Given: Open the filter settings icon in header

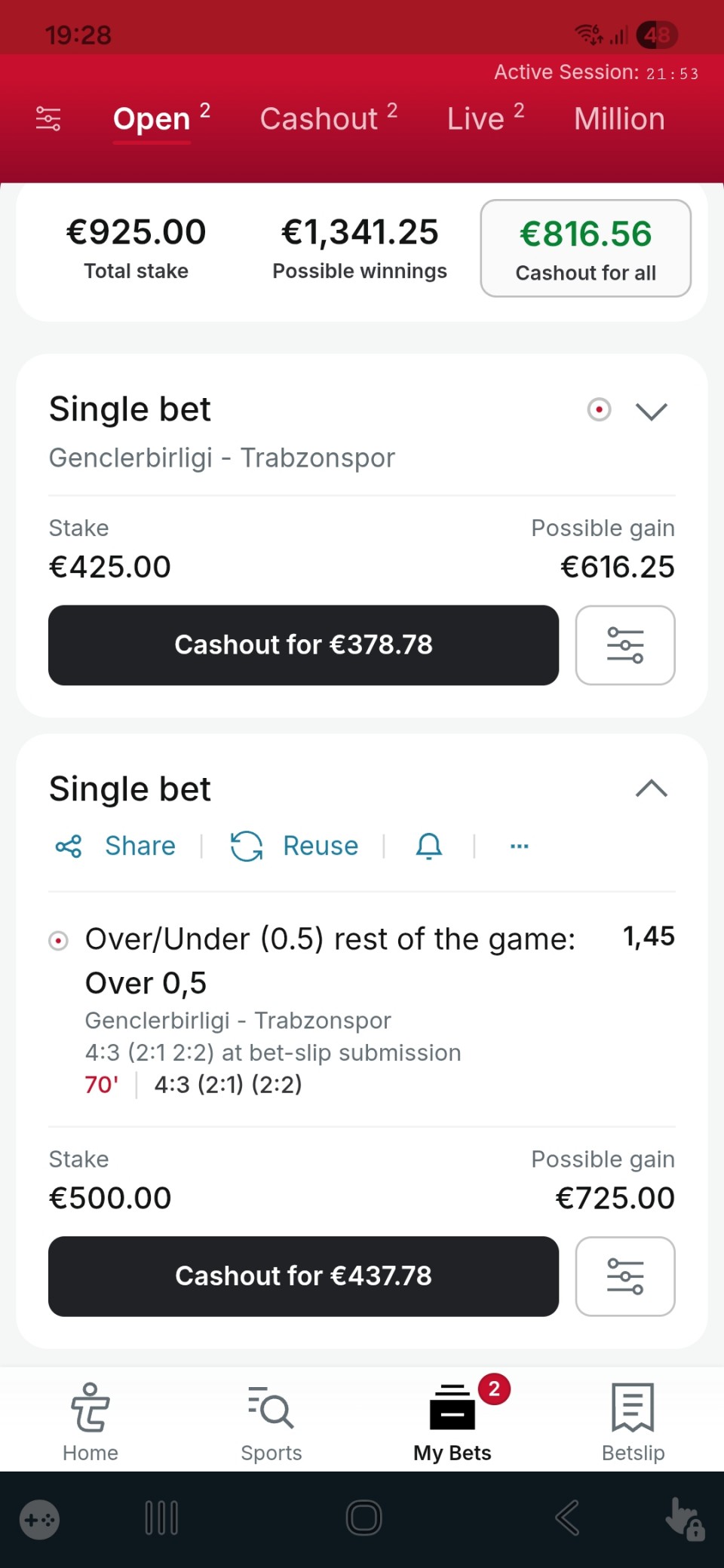Looking at the screenshot, I should coord(48,119).
